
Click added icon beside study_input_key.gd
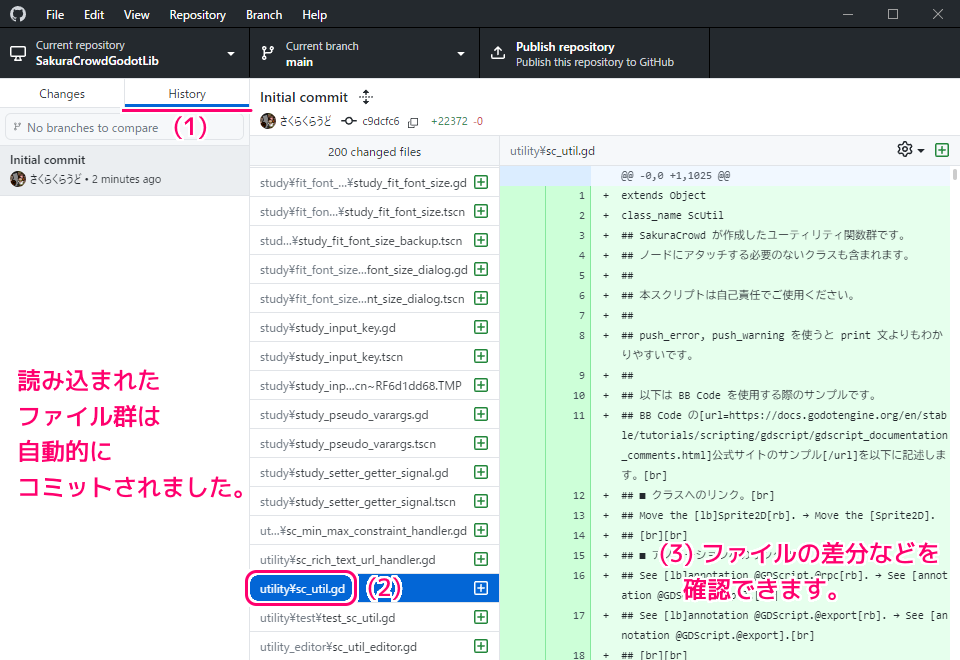coord(481,327)
